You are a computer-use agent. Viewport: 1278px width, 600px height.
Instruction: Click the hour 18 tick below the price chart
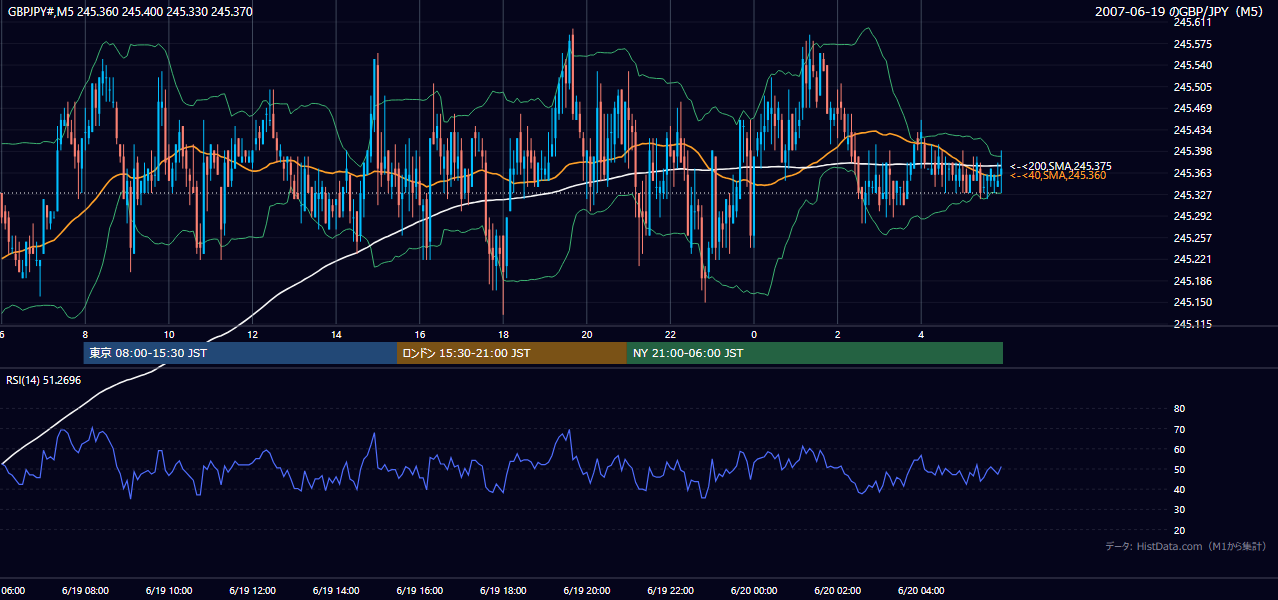pos(503,335)
